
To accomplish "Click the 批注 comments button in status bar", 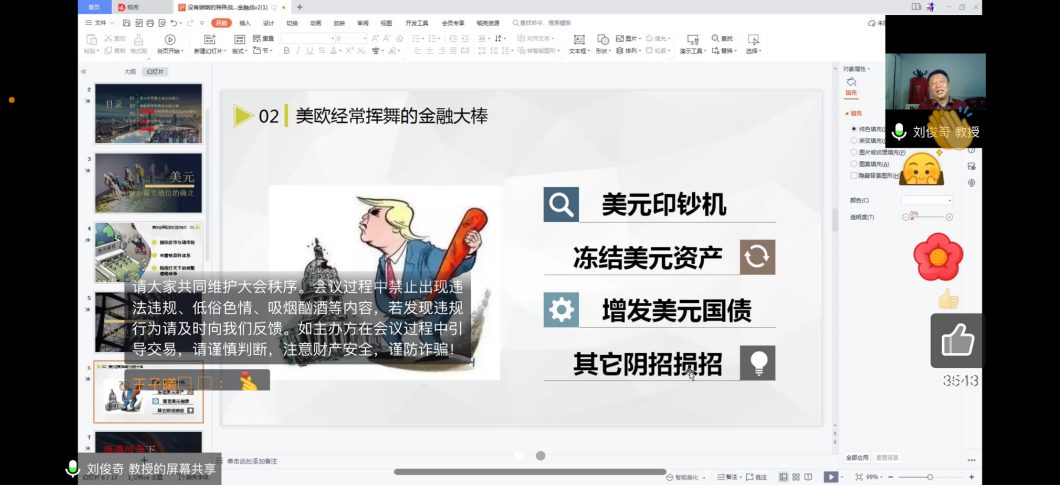I will [756, 477].
